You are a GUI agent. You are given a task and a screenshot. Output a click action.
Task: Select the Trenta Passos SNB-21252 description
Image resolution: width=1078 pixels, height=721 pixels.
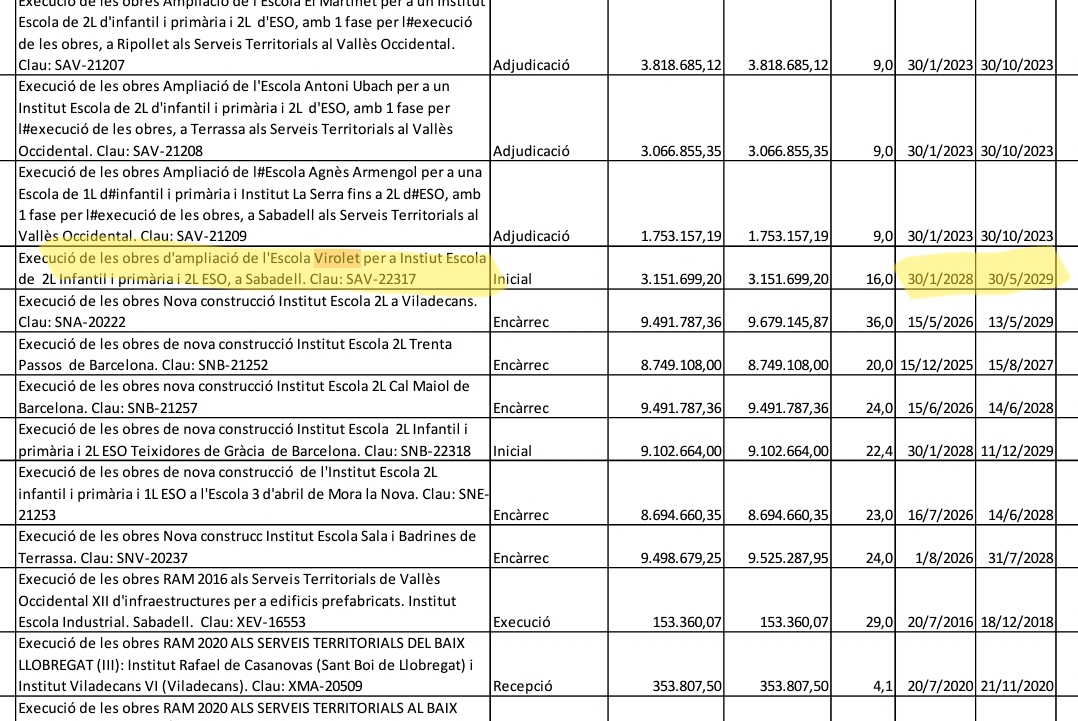253,353
